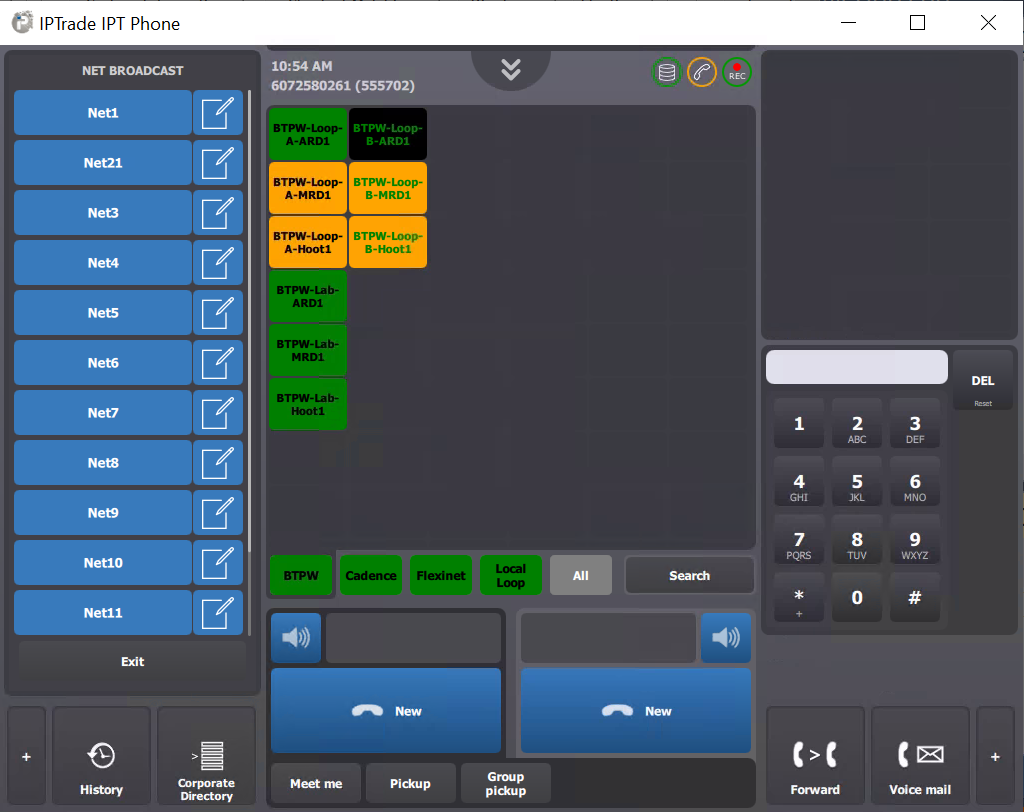Broadcast to Net21

[x=103, y=163]
